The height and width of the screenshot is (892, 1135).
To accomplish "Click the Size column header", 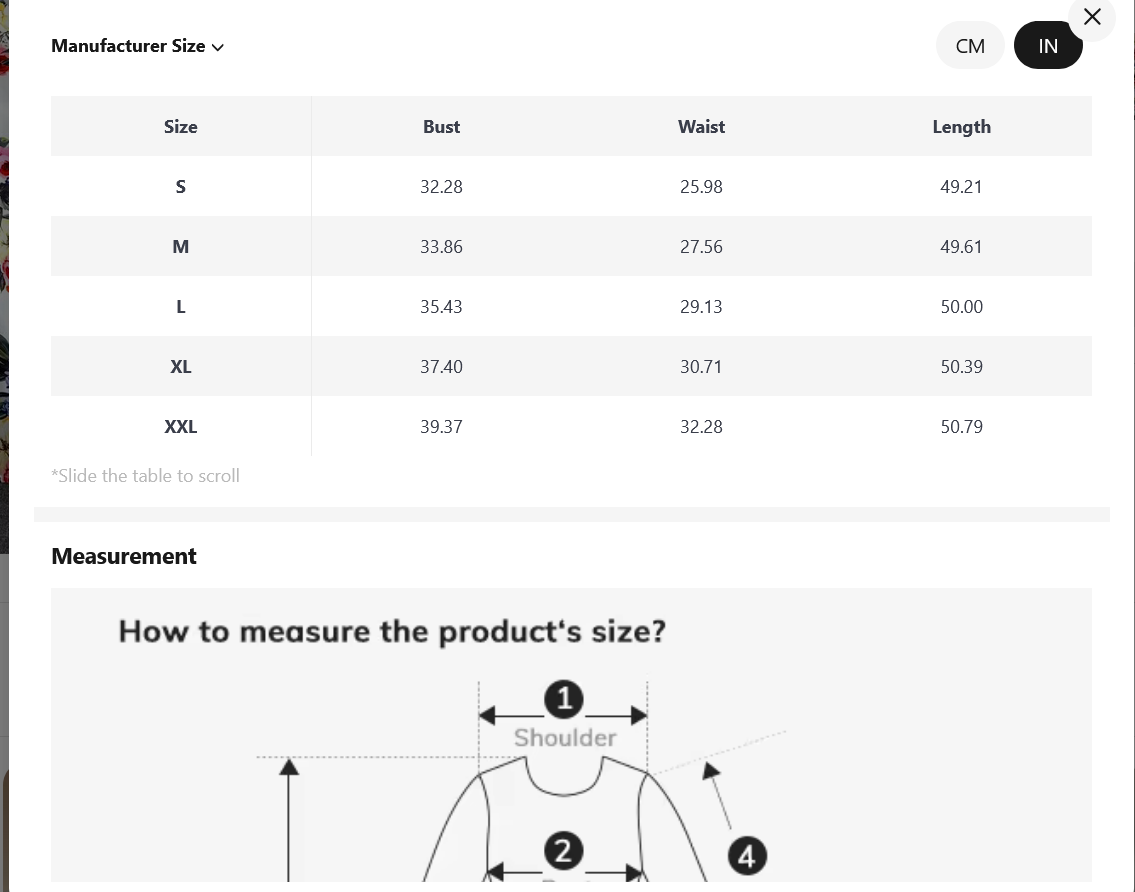I will point(181,127).
